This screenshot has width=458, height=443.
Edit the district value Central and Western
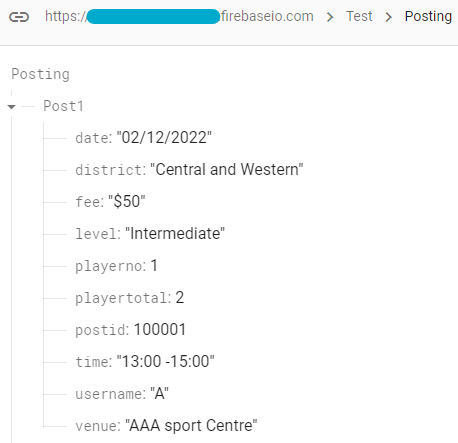pos(227,169)
